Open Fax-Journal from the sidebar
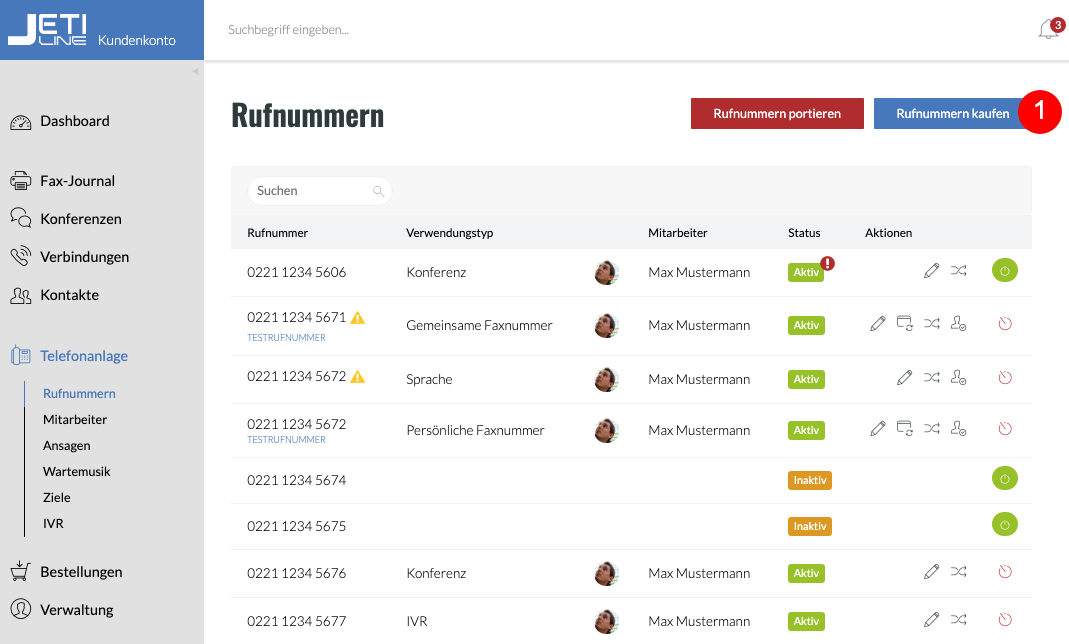The width and height of the screenshot is (1069, 644). click(78, 181)
